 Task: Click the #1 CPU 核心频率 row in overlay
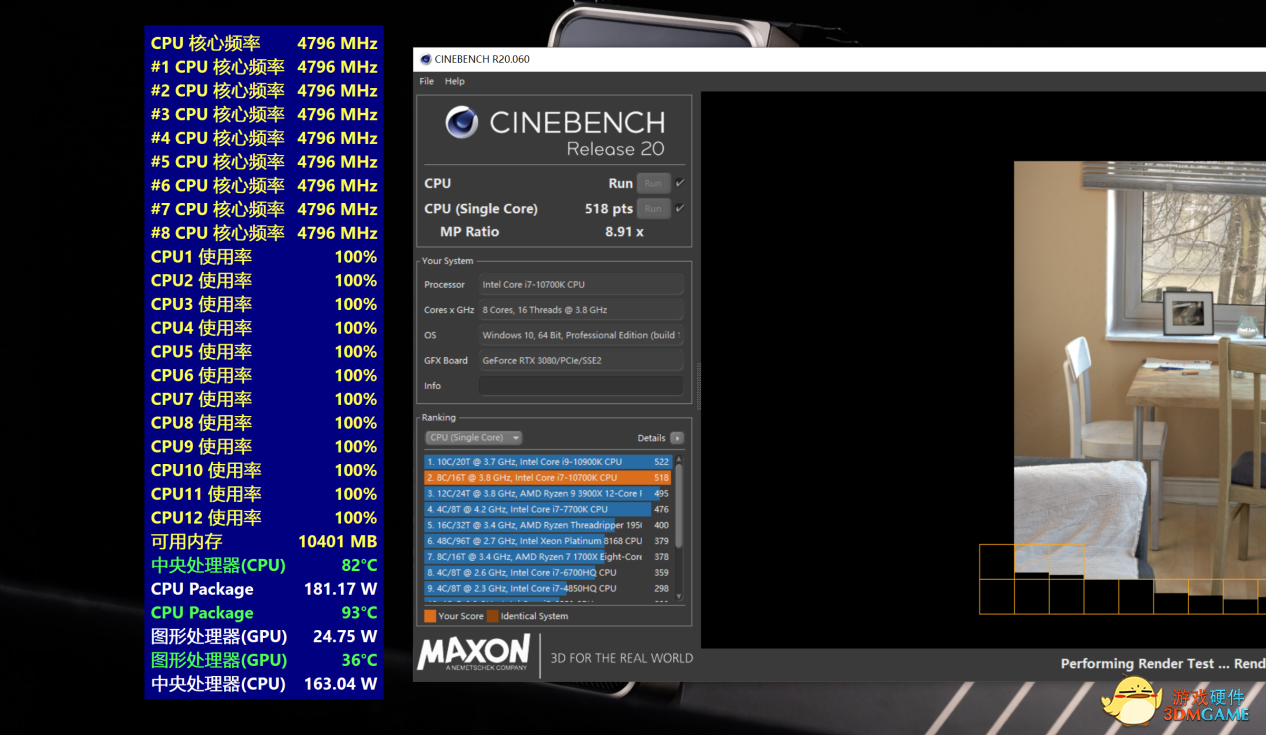(264, 67)
